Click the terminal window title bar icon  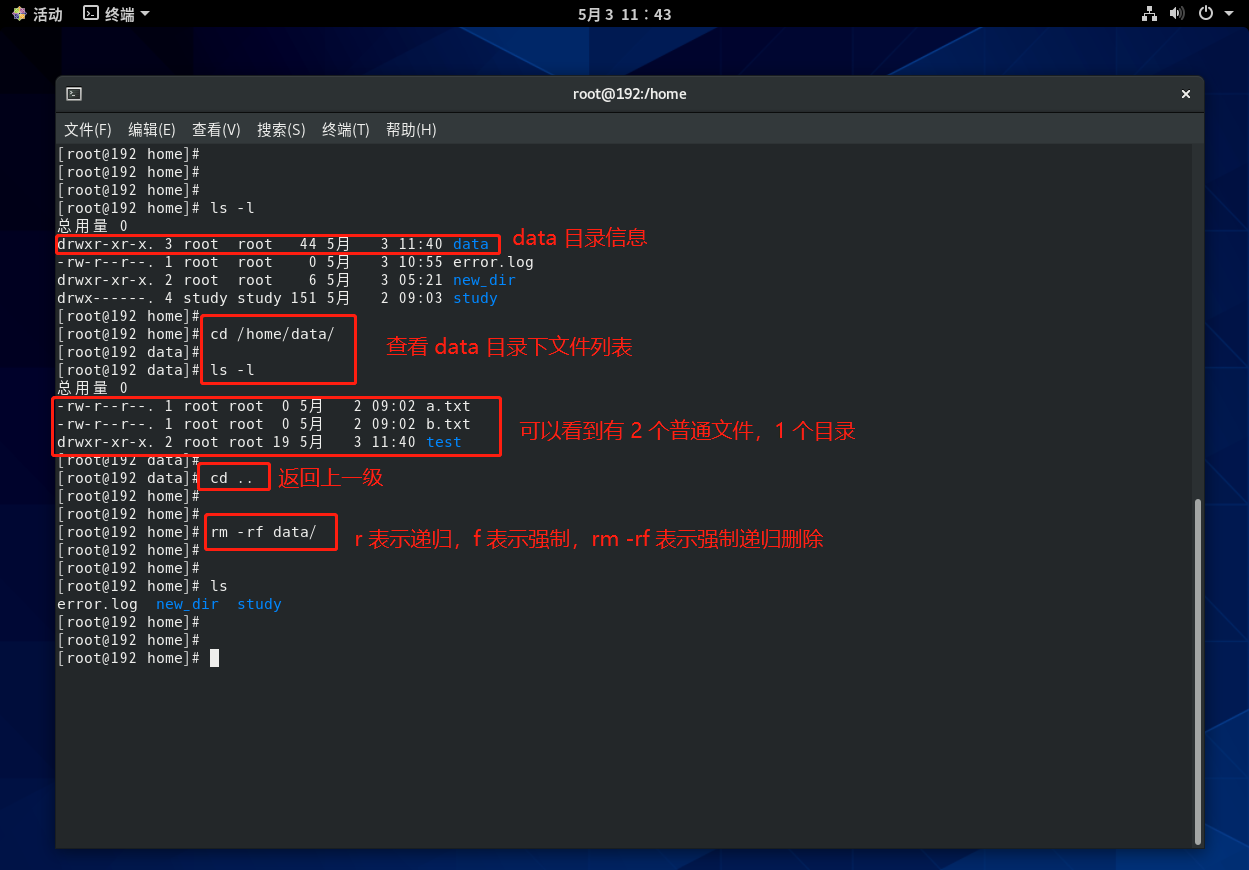coord(74,94)
